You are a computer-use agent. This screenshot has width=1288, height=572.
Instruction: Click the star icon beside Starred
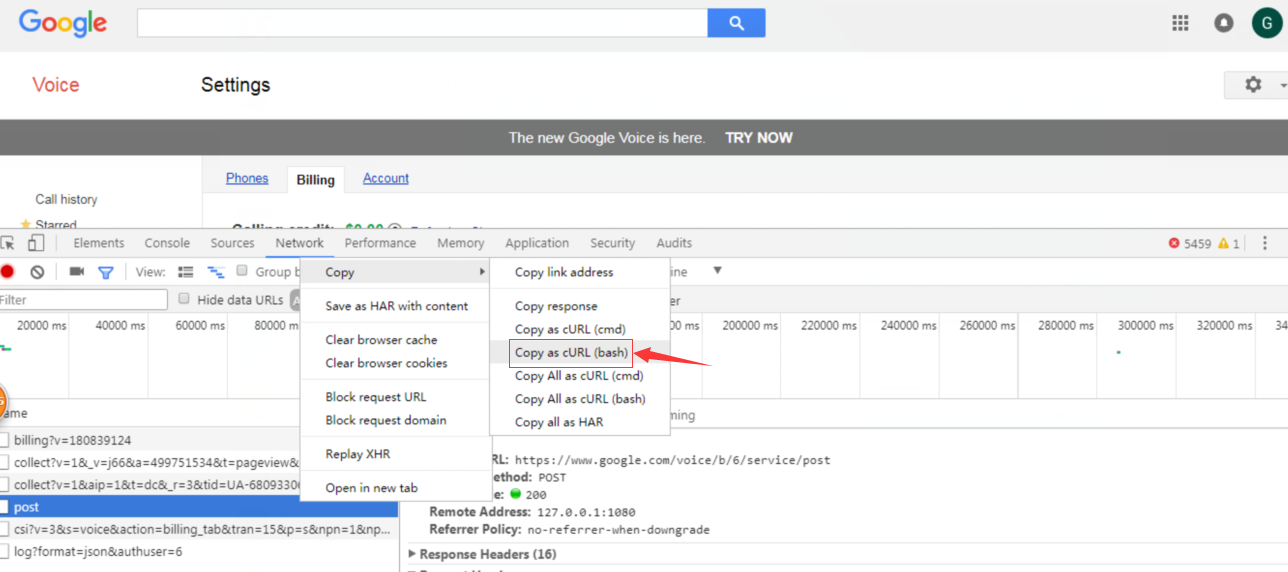26,225
